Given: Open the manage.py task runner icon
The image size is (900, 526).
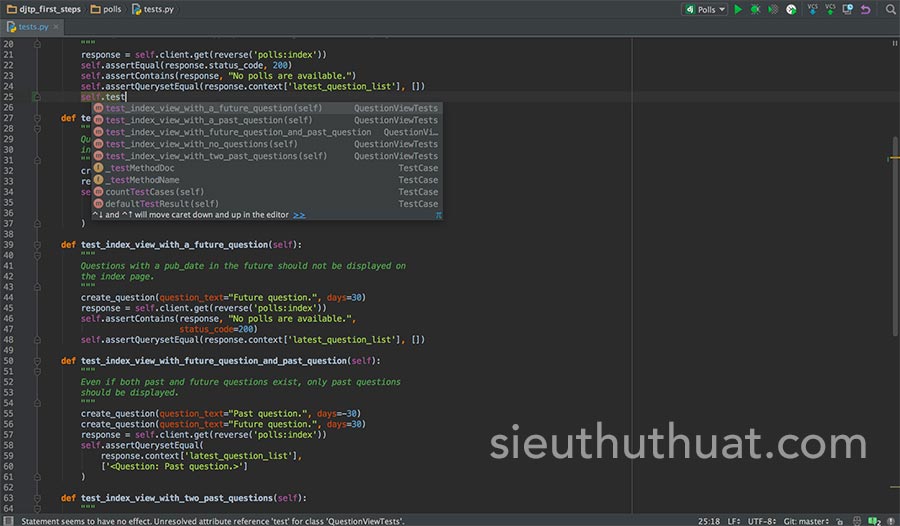Looking at the screenshot, I should (x=791, y=9).
